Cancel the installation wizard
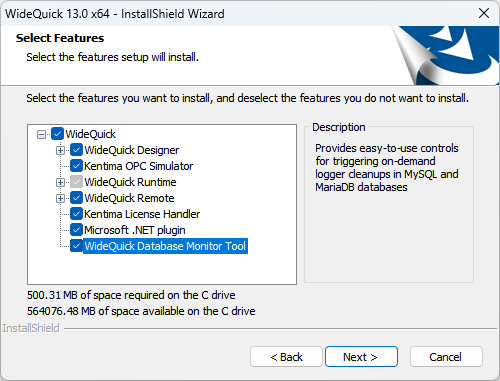Screen dimensions: 500x381 tap(446, 357)
